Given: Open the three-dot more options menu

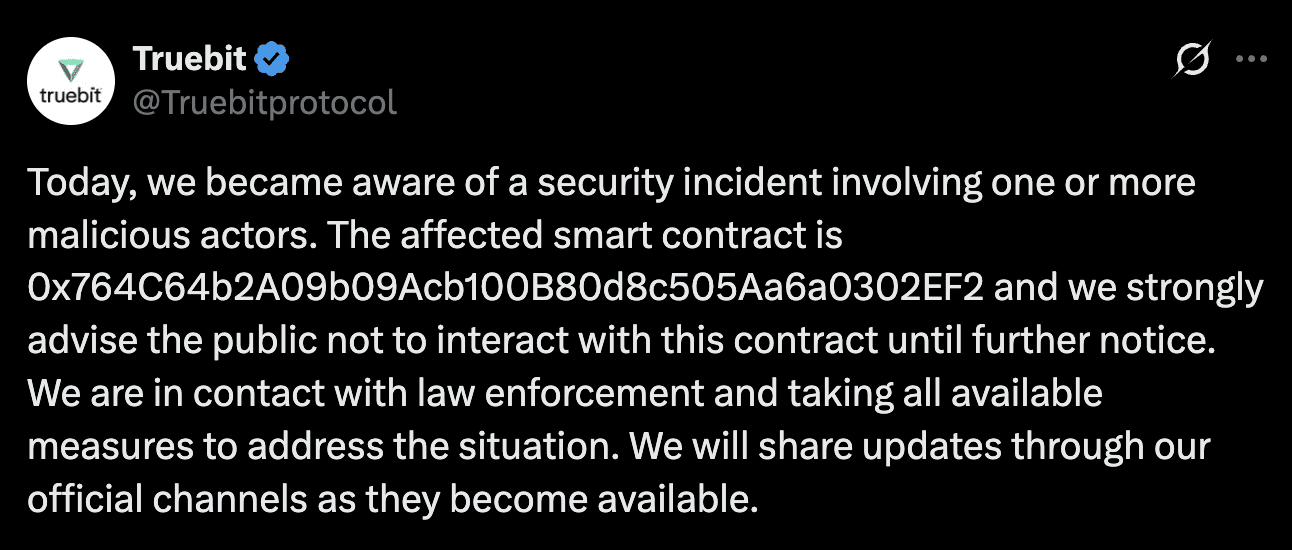Looking at the screenshot, I should pyautogui.click(x=1251, y=59).
